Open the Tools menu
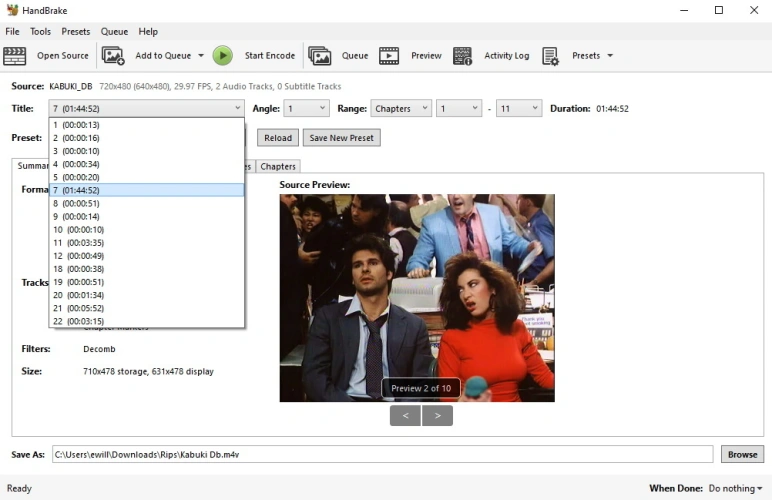The width and height of the screenshot is (772, 500). tap(40, 32)
